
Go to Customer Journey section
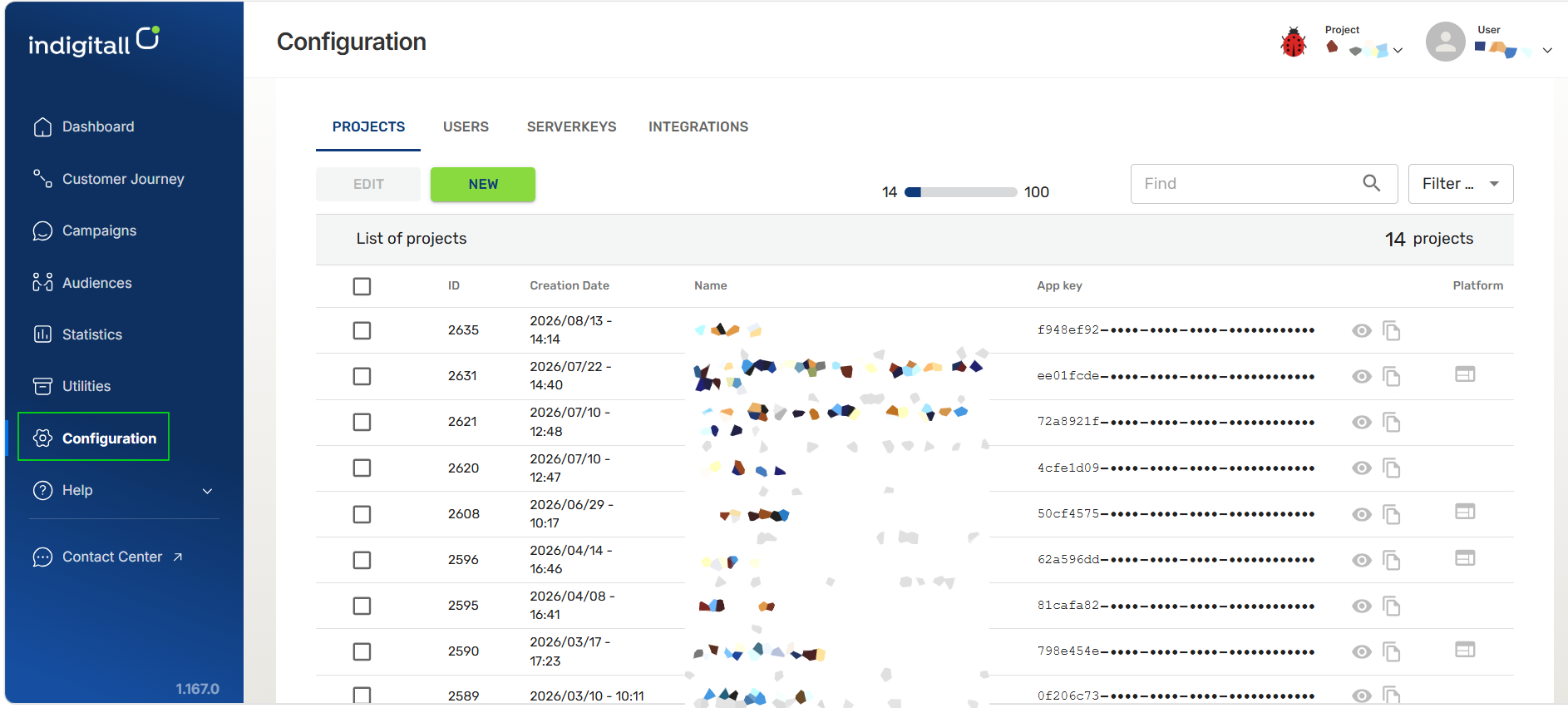(x=108, y=179)
